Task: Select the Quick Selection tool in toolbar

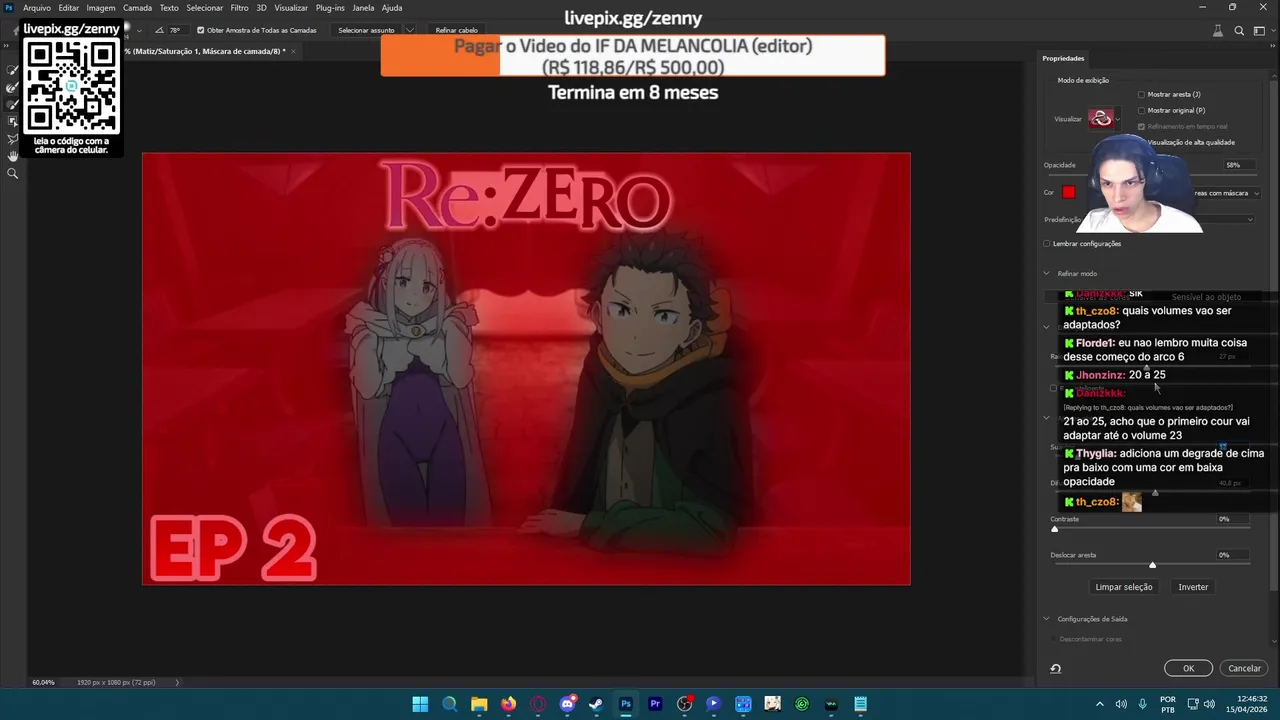Action: 13,71
